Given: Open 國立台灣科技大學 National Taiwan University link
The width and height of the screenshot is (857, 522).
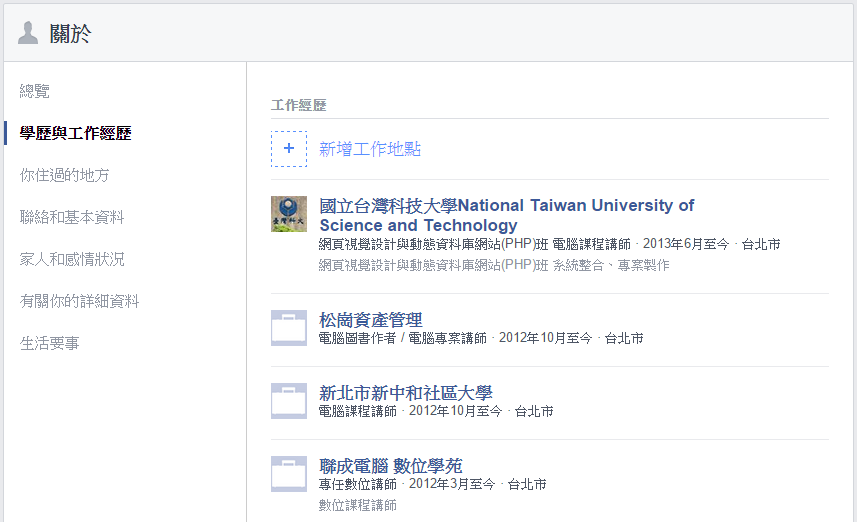Looking at the screenshot, I should tap(507, 215).
